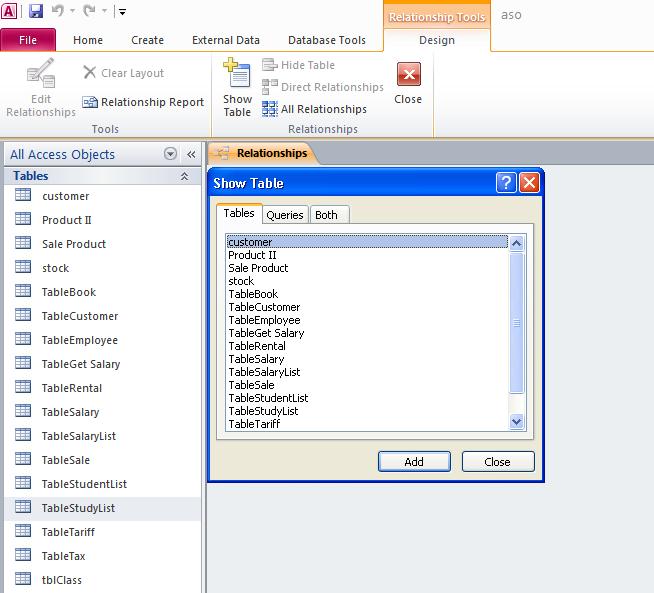Switch to Queries tab in Show Table
The width and height of the screenshot is (654, 593).
point(285,215)
